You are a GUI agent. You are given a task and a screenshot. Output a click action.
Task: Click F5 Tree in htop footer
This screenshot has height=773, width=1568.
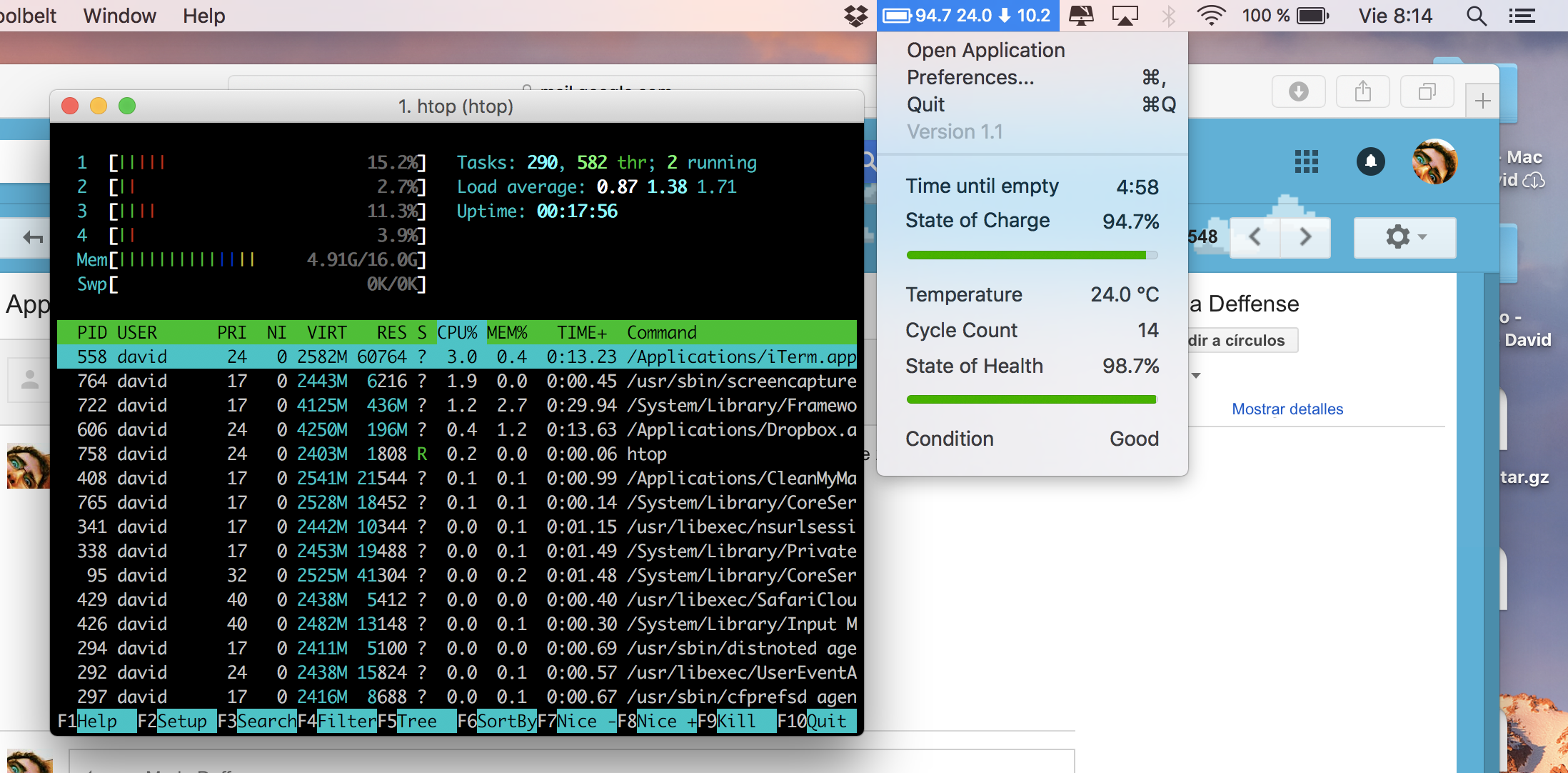(x=416, y=721)
